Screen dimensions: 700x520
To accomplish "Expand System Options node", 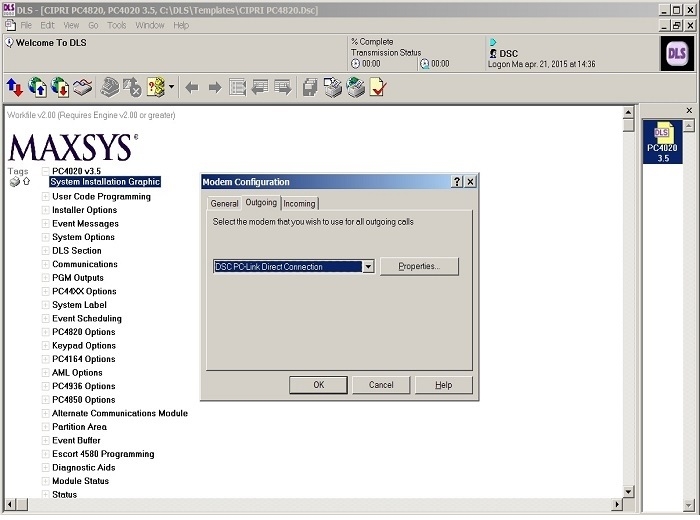I will pyautogui.click(x=45, y=237).
